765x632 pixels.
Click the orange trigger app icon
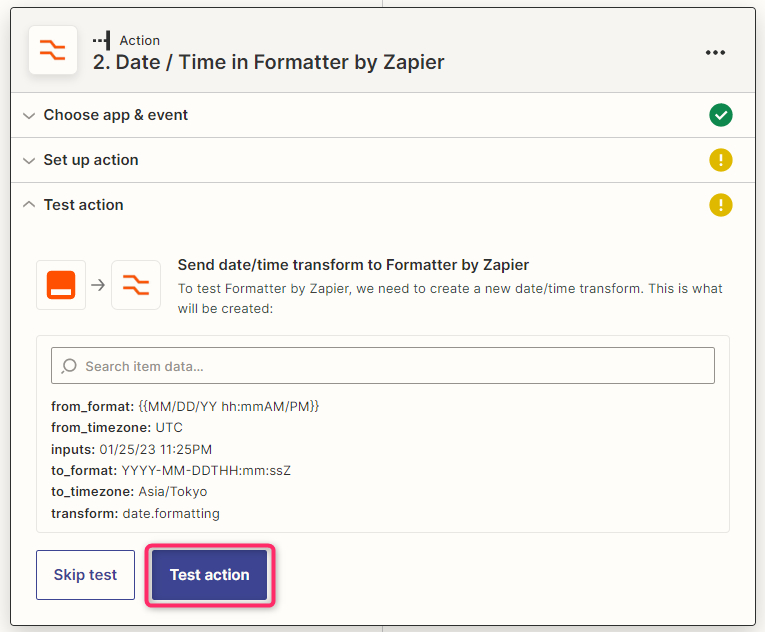[x=61, y=285]
